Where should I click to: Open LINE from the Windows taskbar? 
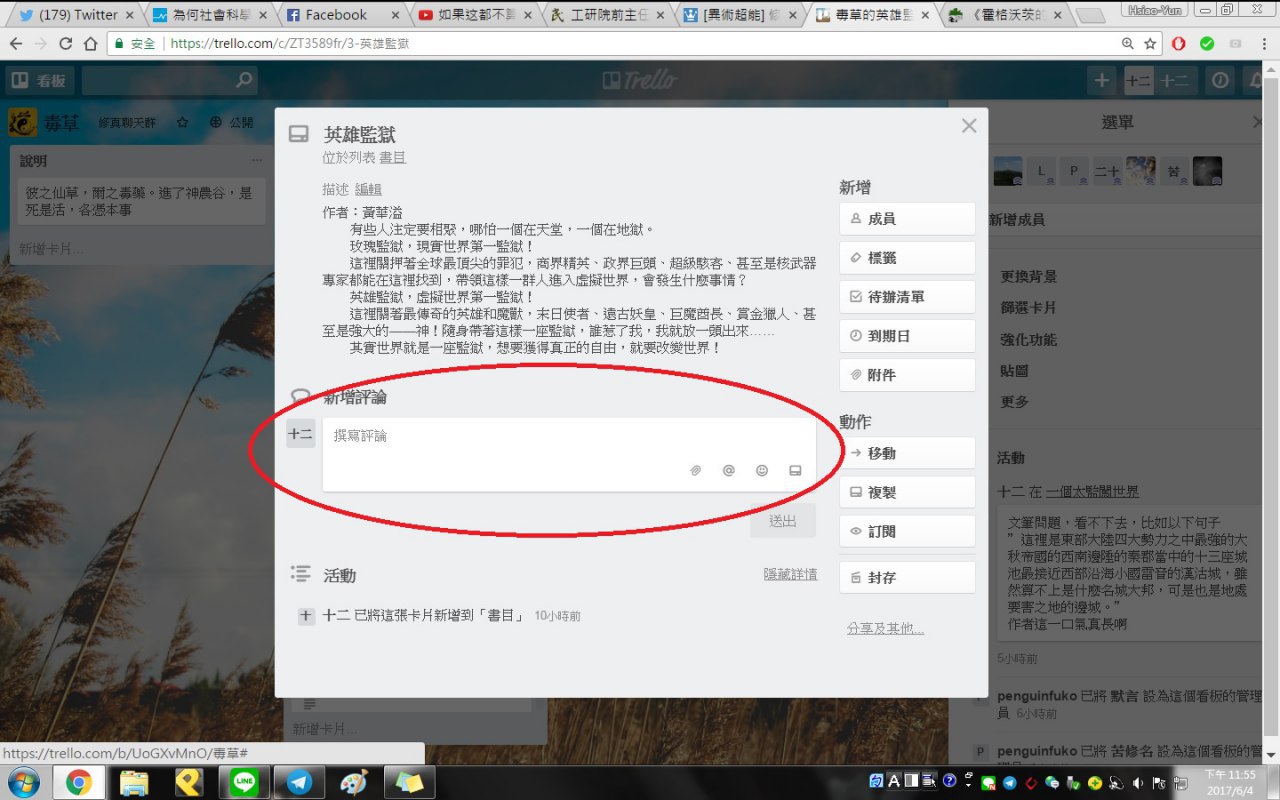tap(244, 782)
